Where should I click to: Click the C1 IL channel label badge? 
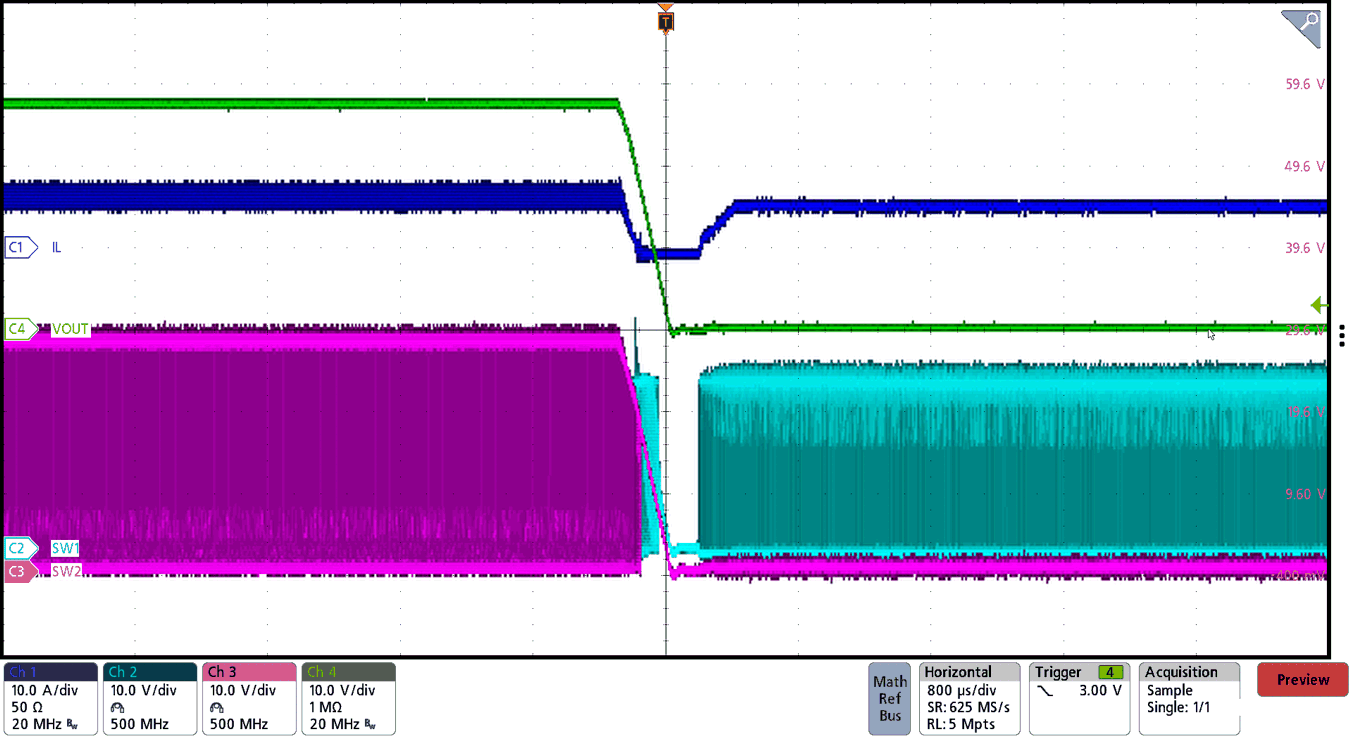(x=18, y=247)
